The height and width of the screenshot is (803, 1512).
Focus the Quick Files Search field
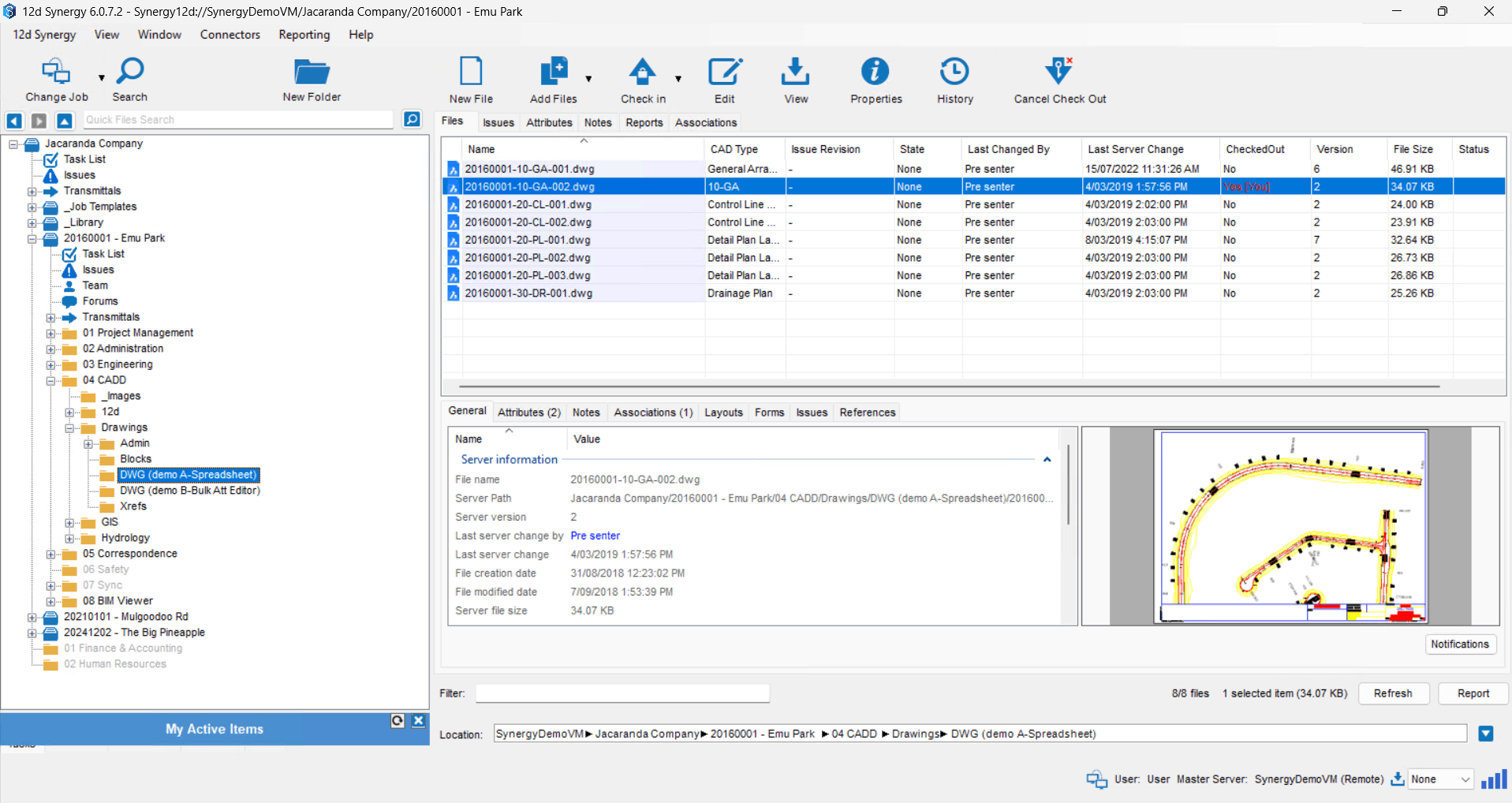tap(237, 120)
